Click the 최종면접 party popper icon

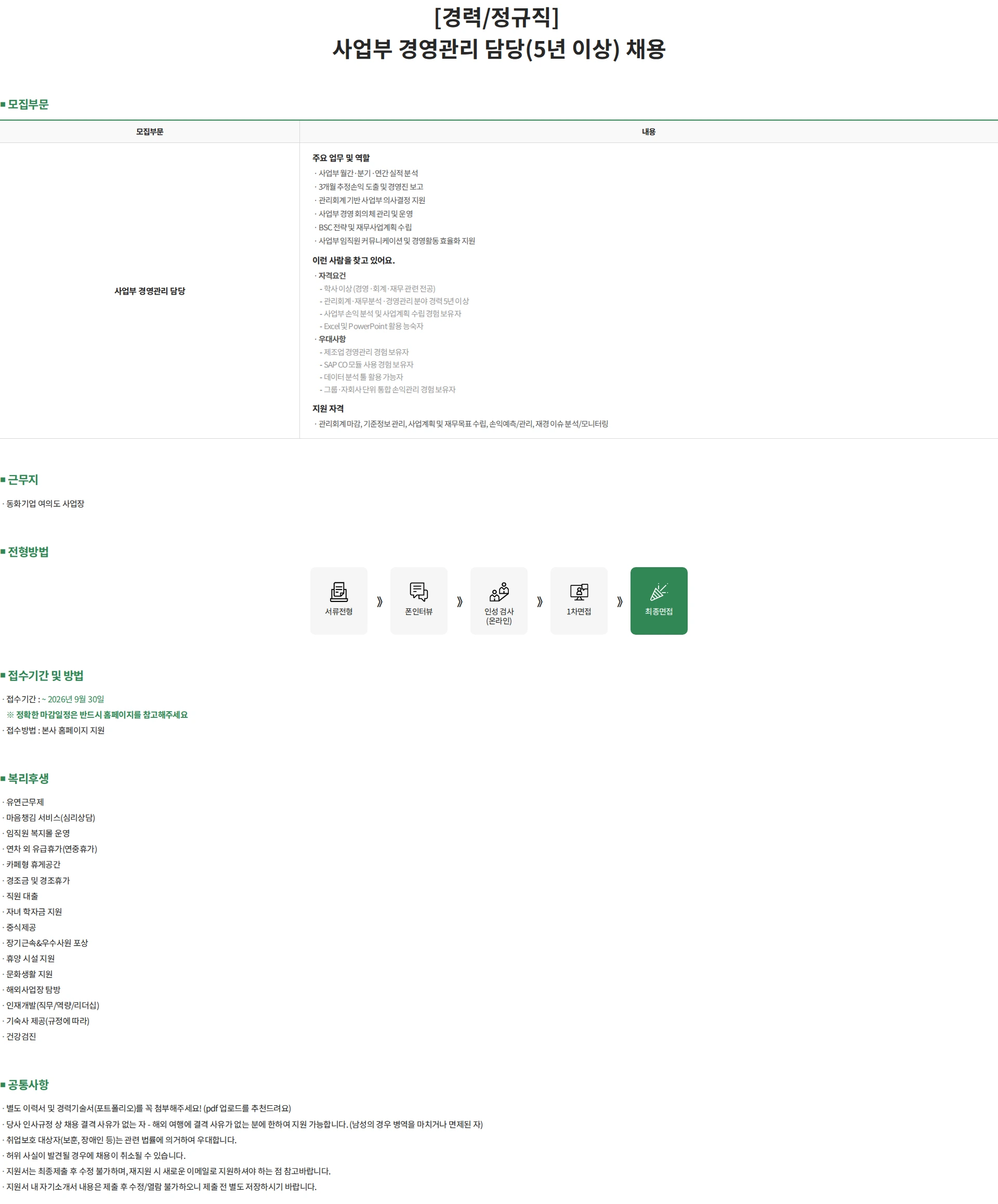point(659,591)
